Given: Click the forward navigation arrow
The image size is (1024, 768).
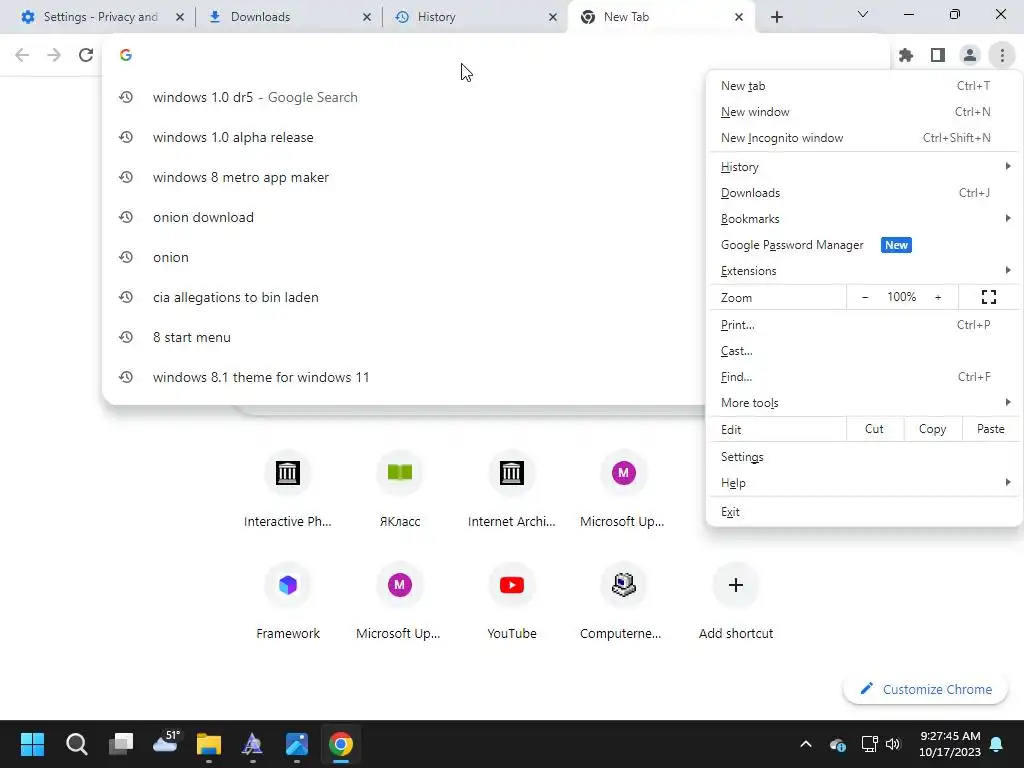Looking at the screenshot, I should pos(54,55).
